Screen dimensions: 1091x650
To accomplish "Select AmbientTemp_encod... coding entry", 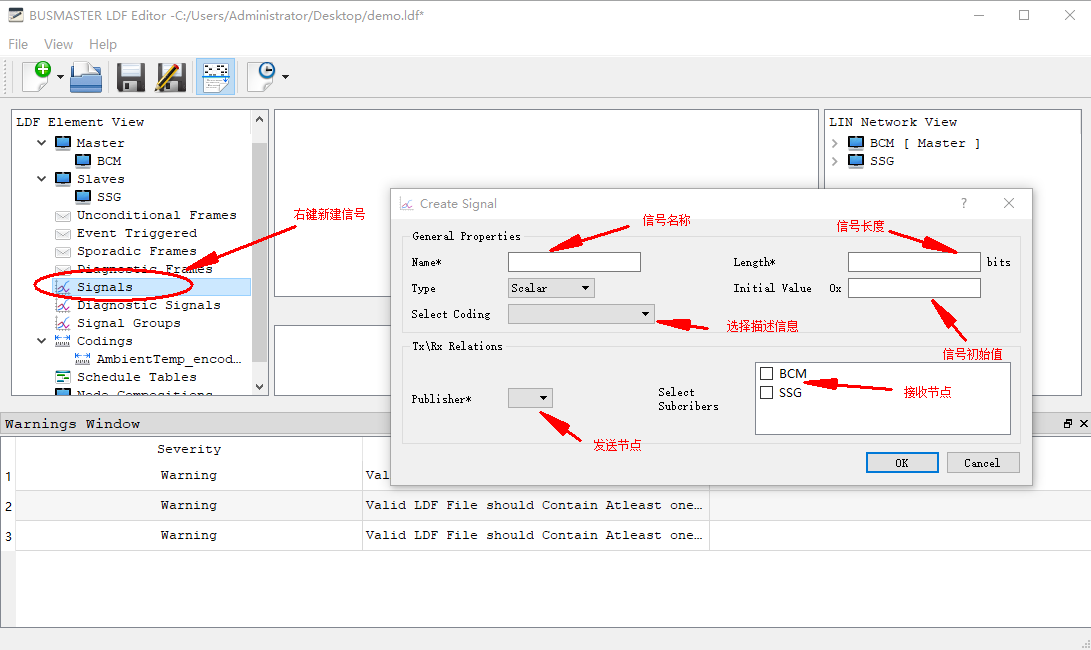I will 168,359.
